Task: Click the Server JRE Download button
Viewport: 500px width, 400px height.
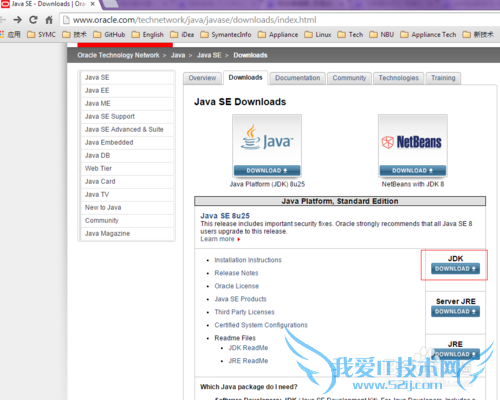Action: pyautogui.click(x=455, y=311)
